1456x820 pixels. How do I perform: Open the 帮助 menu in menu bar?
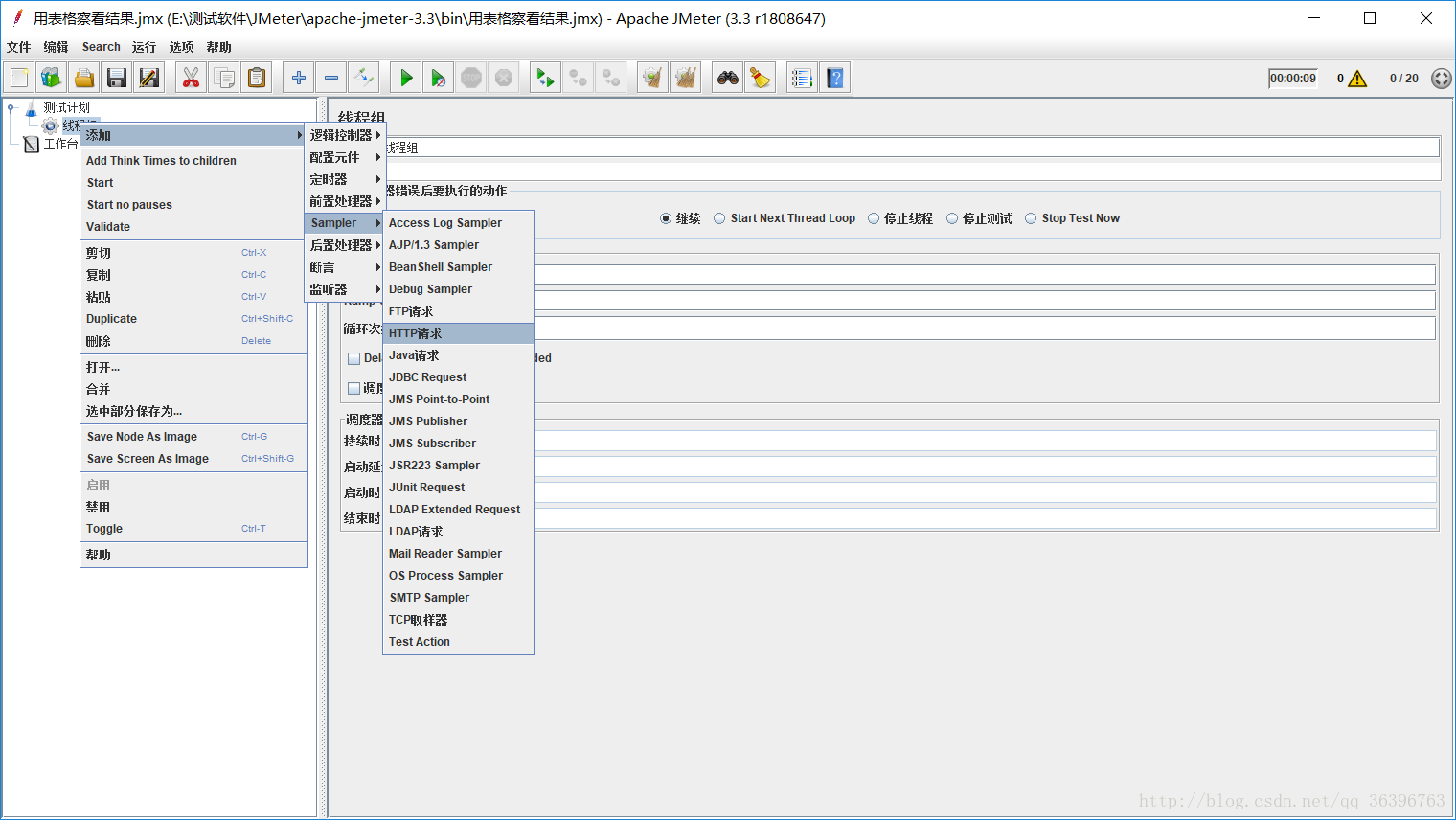tap(218, 47)
